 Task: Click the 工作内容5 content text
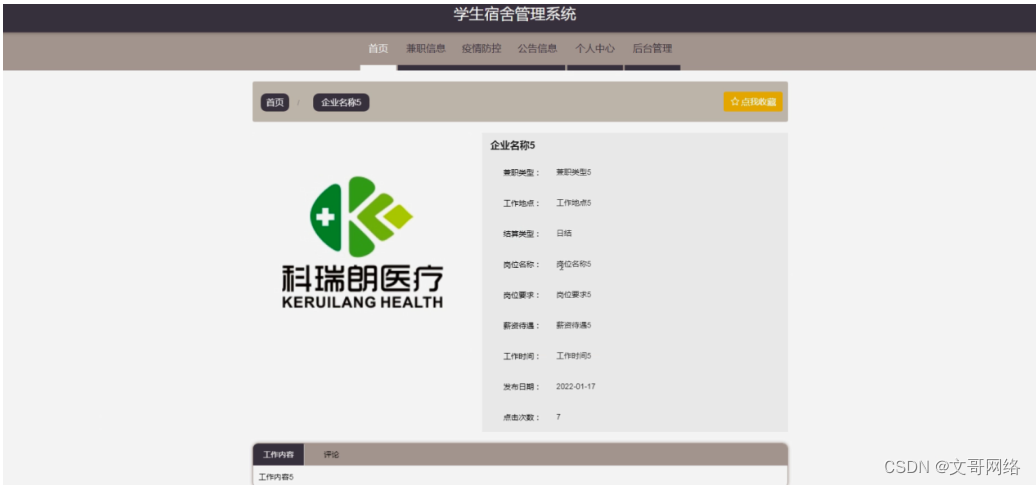(276, 477)
